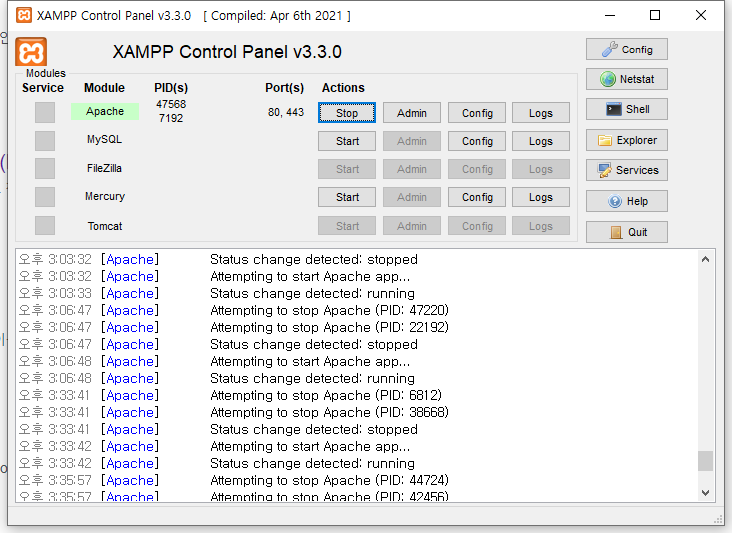Click the 3:03:33 running status log line
Viewport: 732px width, 533px height.
pos(217,293)
